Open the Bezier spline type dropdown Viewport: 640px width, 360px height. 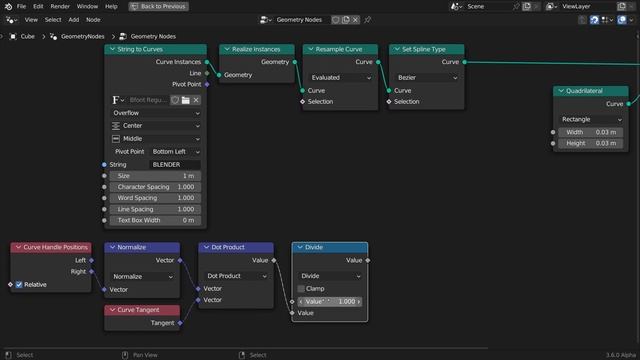point(427,78)
